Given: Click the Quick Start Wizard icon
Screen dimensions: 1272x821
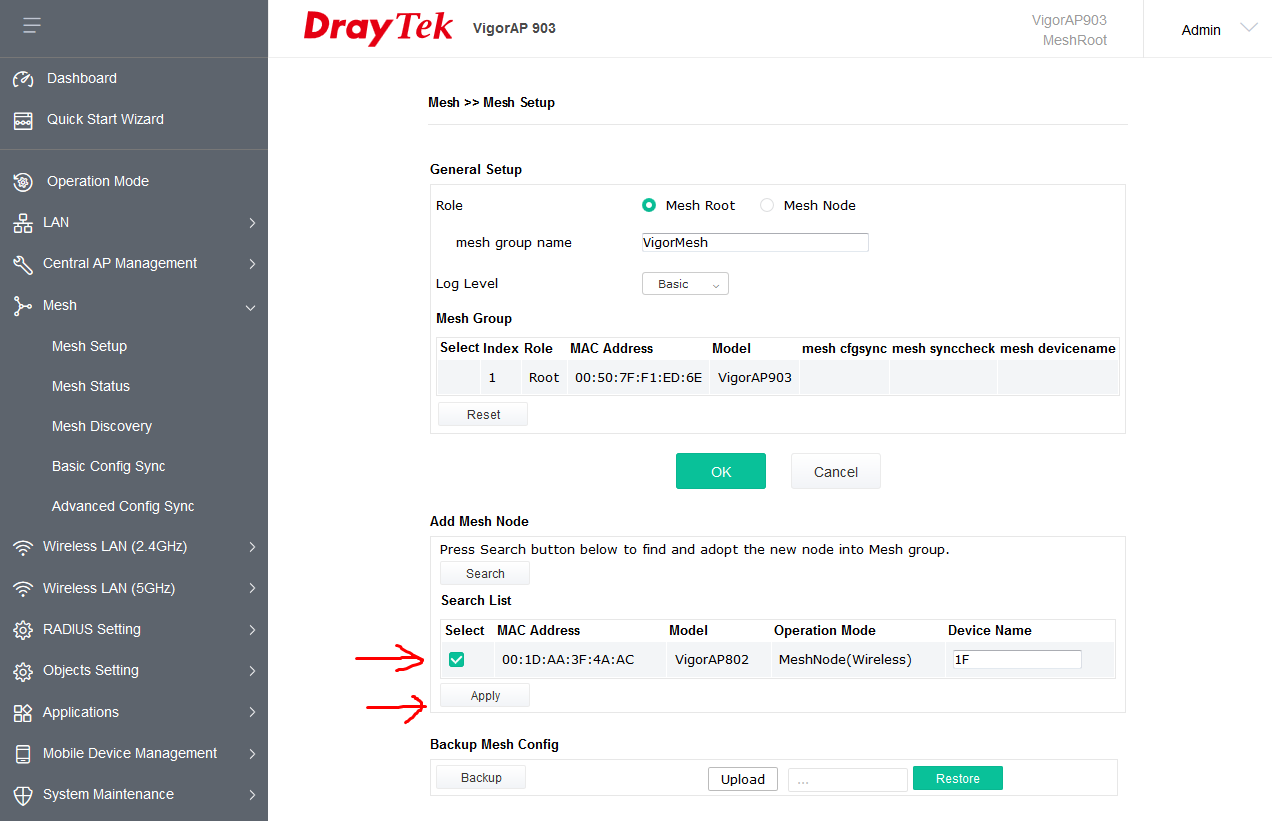Looking at the screenshot, I should tap(23, 120).
